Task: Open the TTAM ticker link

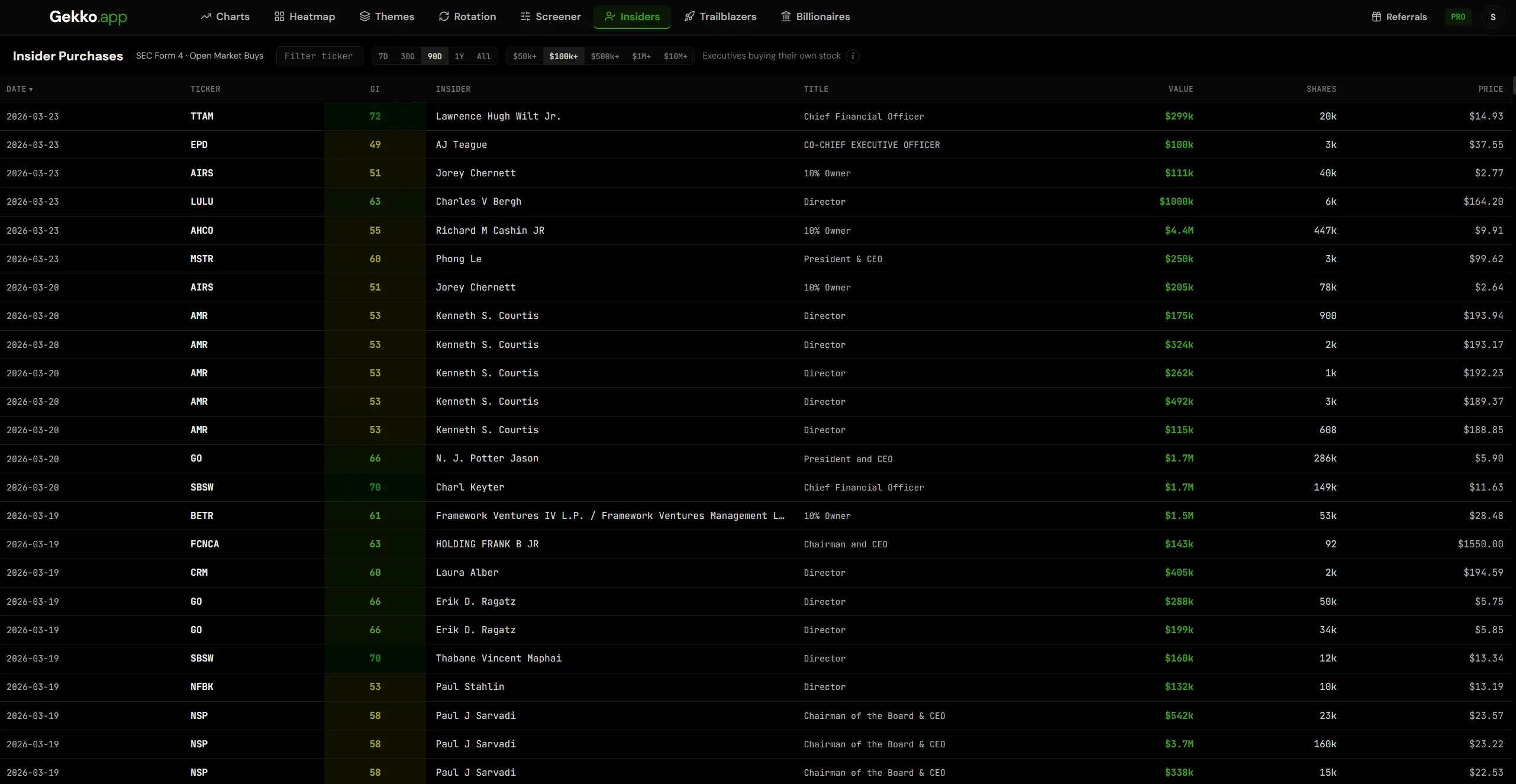Action: point(202,116)
